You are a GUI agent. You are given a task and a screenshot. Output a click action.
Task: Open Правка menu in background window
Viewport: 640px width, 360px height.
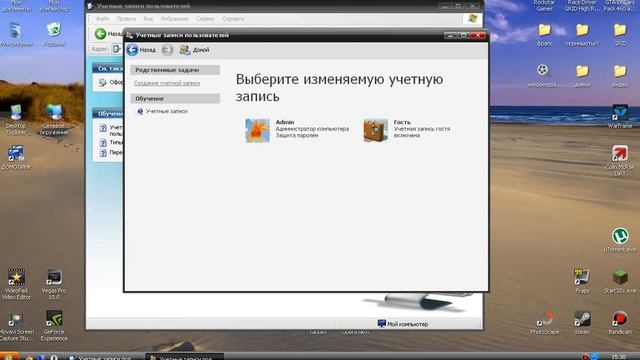pyautogui.click(x=126, y=19)
